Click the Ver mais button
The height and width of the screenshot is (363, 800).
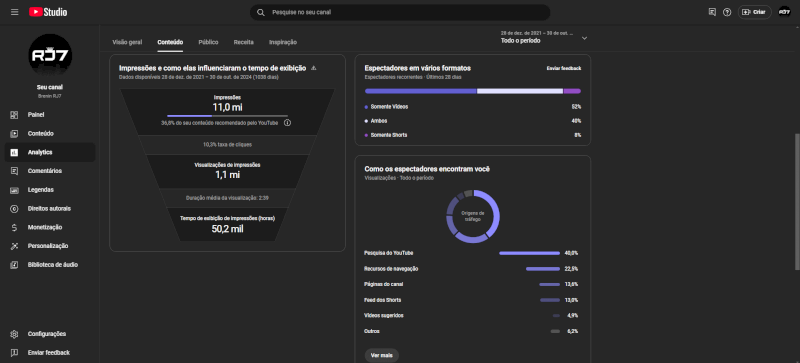[x=382, y=355]
